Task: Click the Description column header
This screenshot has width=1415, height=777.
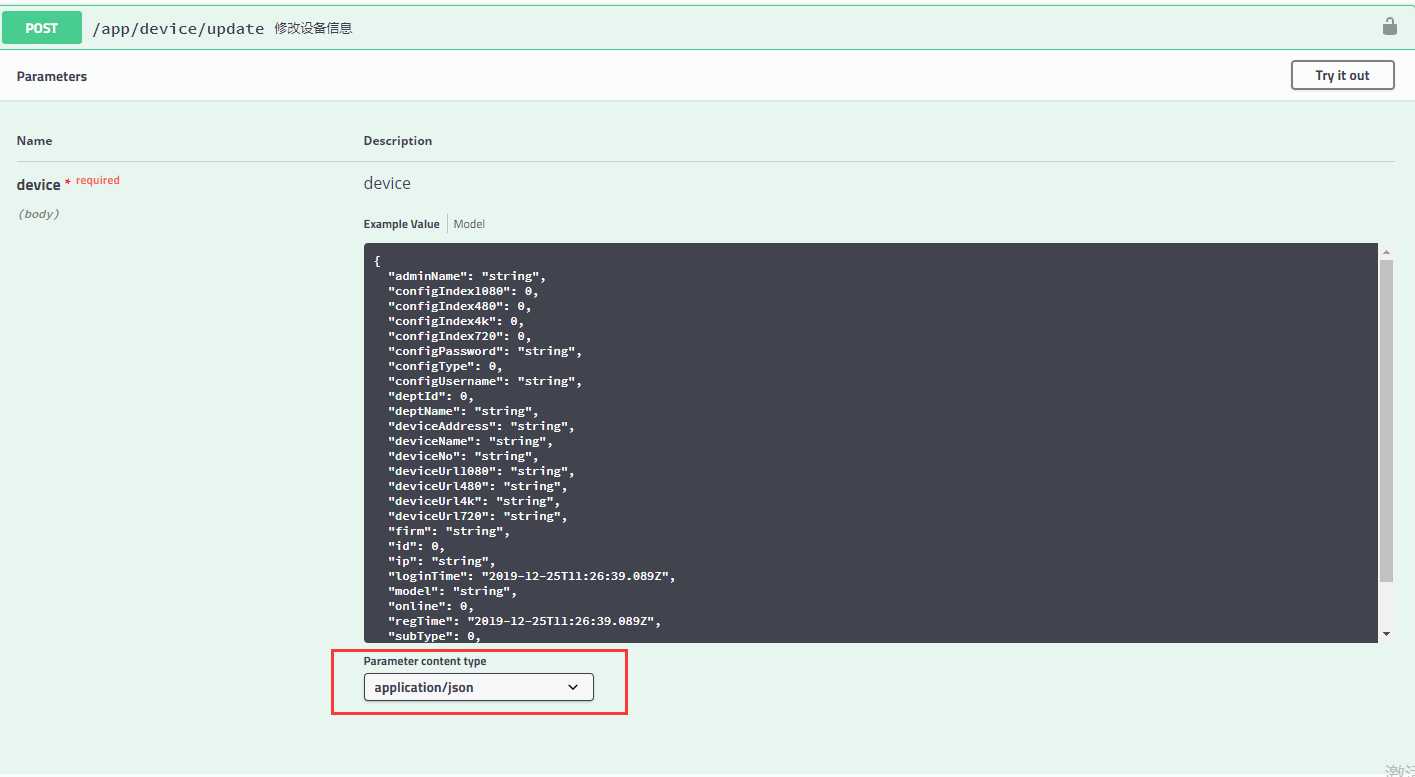Action: 398,141
